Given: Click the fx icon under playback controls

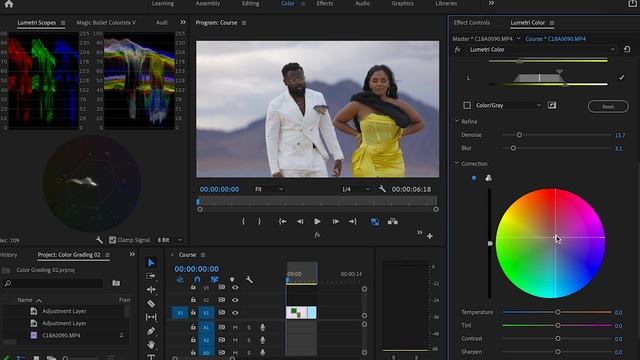Looking at the screenshot, I should point(317,235).
